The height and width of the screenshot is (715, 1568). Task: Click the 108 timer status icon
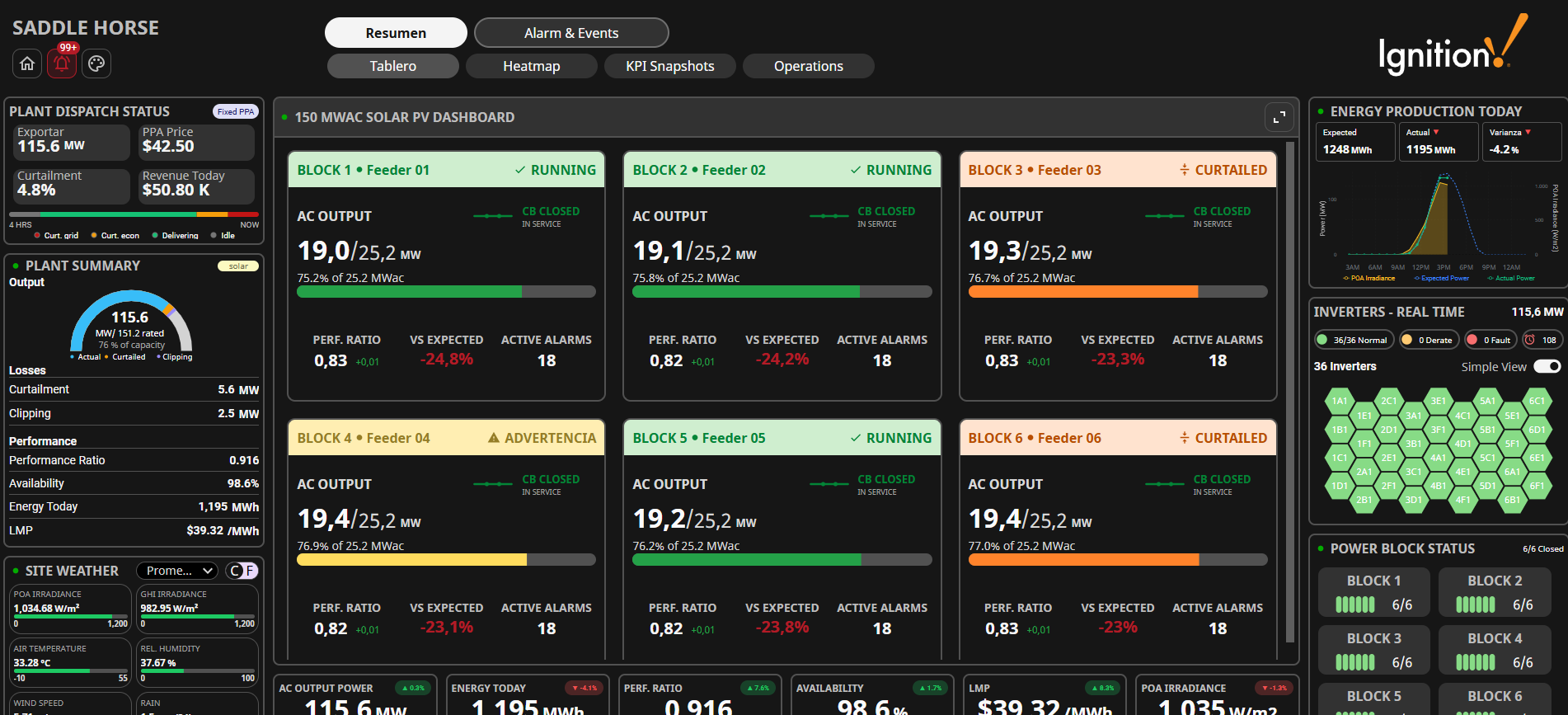(1542, 340)
